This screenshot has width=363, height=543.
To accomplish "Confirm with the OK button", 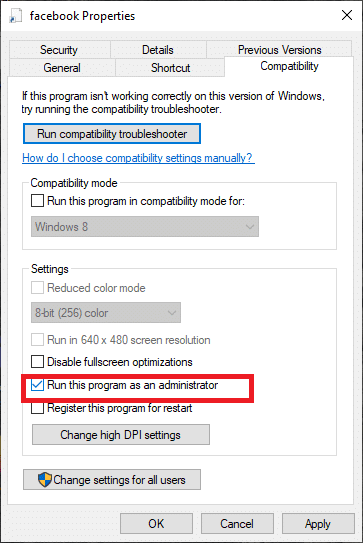I will click(x=156, y=523).
